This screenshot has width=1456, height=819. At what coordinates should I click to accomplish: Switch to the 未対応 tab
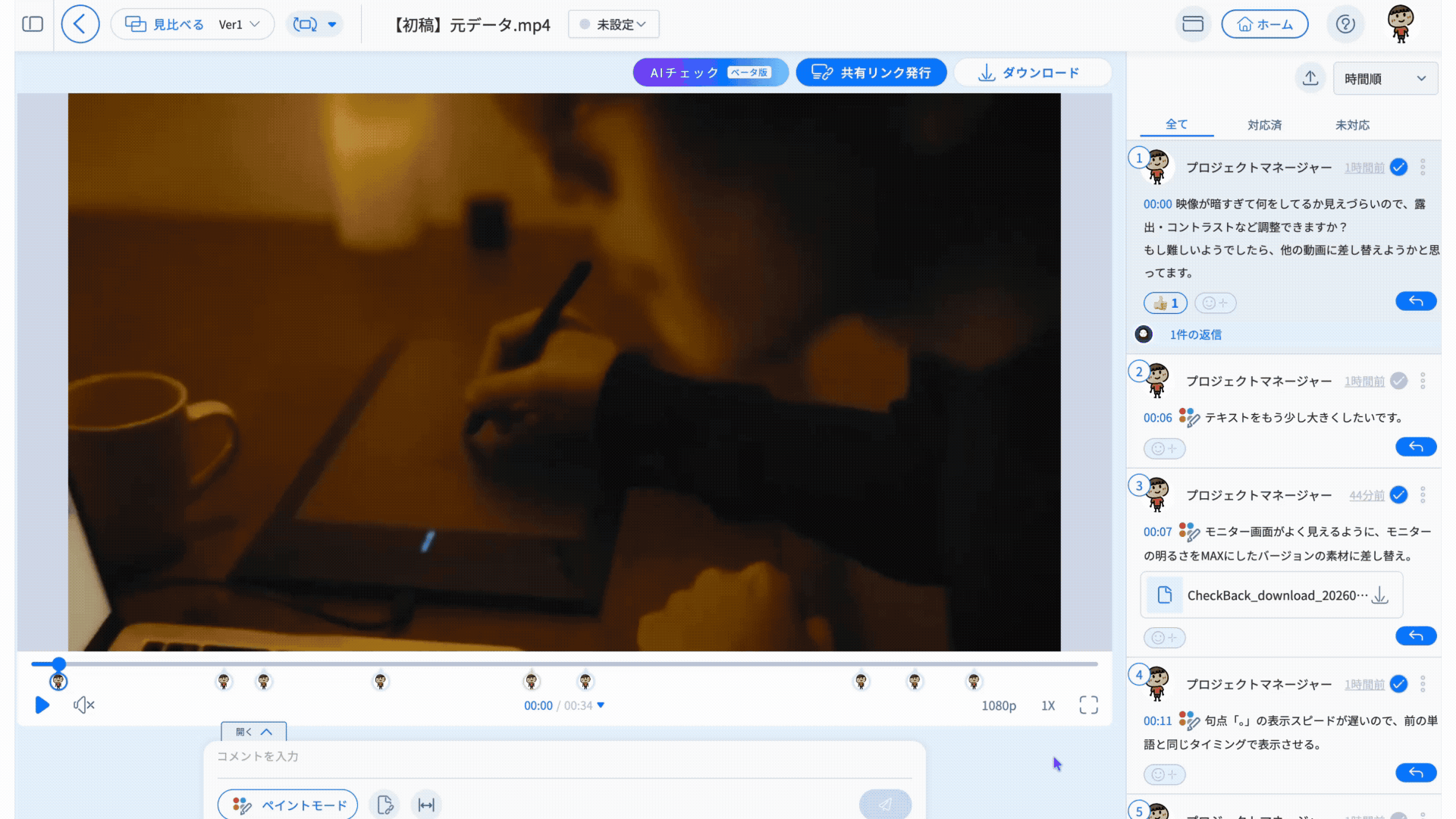click(1352, 125)
